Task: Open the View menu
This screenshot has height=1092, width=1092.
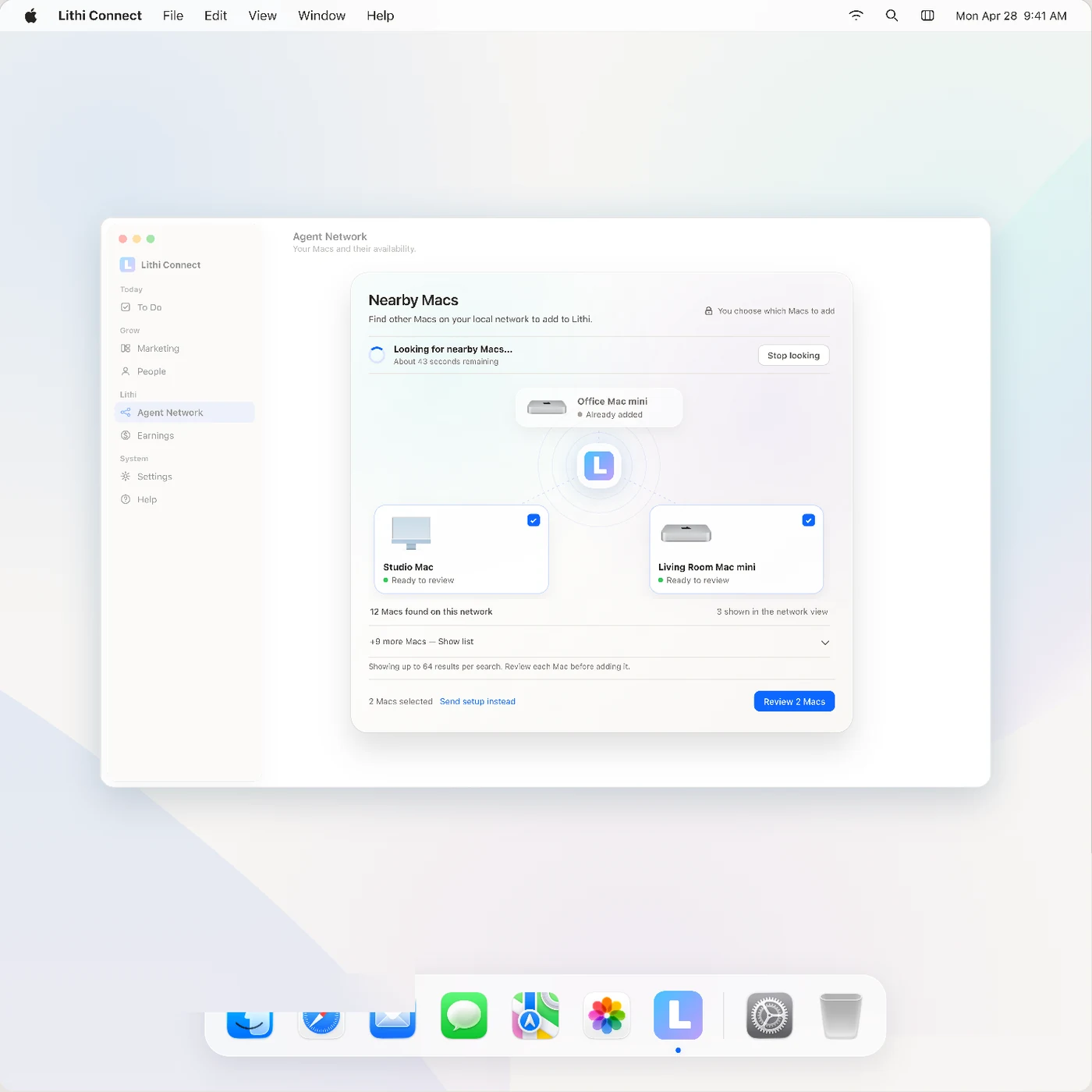Action: coord(262,16)
